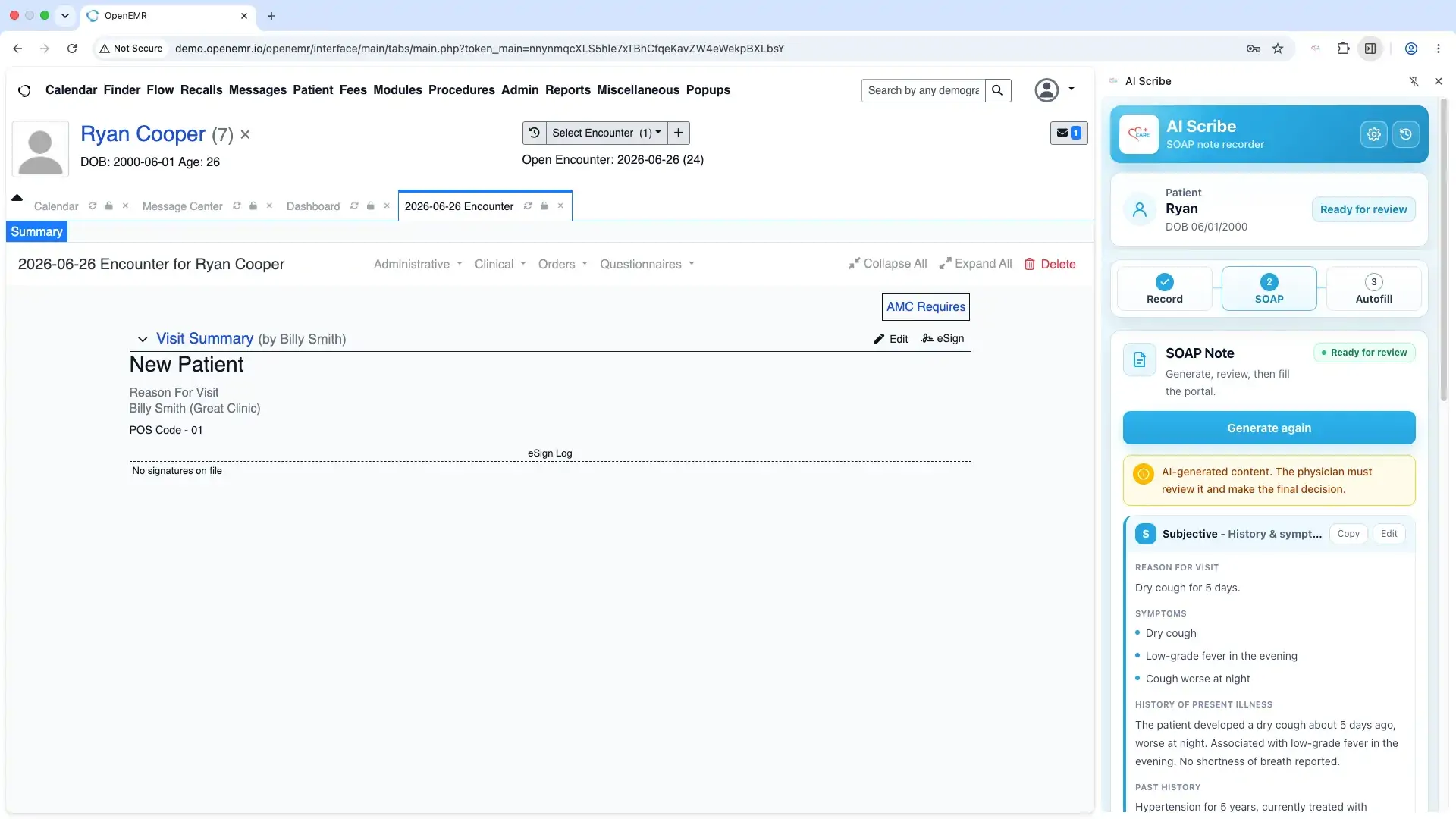The image size is (1456, 819).
Task: Click the AMC Requires button
Action: pyautogui.click(x=926, y=307)
